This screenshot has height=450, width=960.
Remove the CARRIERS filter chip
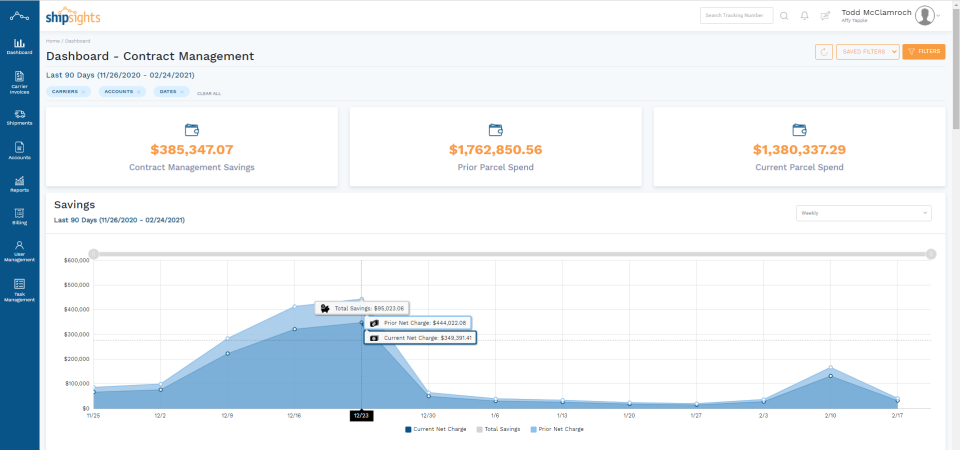(x=83, y=92)
